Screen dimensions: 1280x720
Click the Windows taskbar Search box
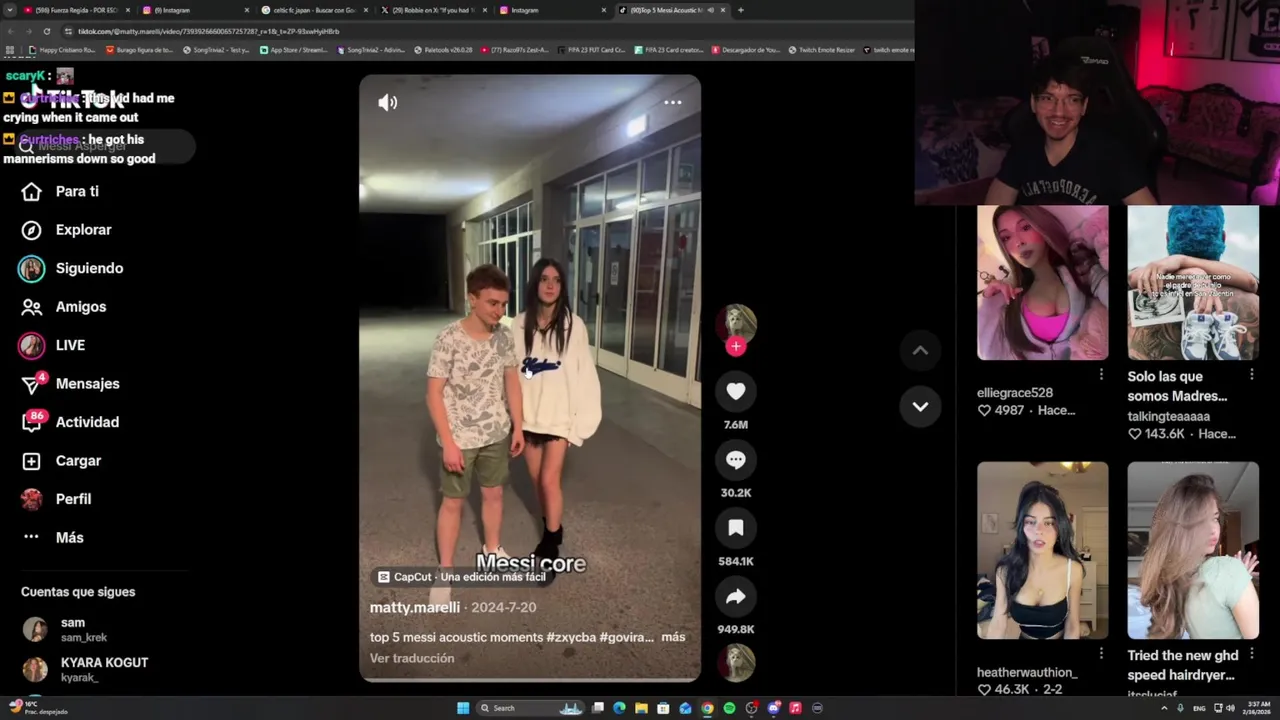coord(530,708)
